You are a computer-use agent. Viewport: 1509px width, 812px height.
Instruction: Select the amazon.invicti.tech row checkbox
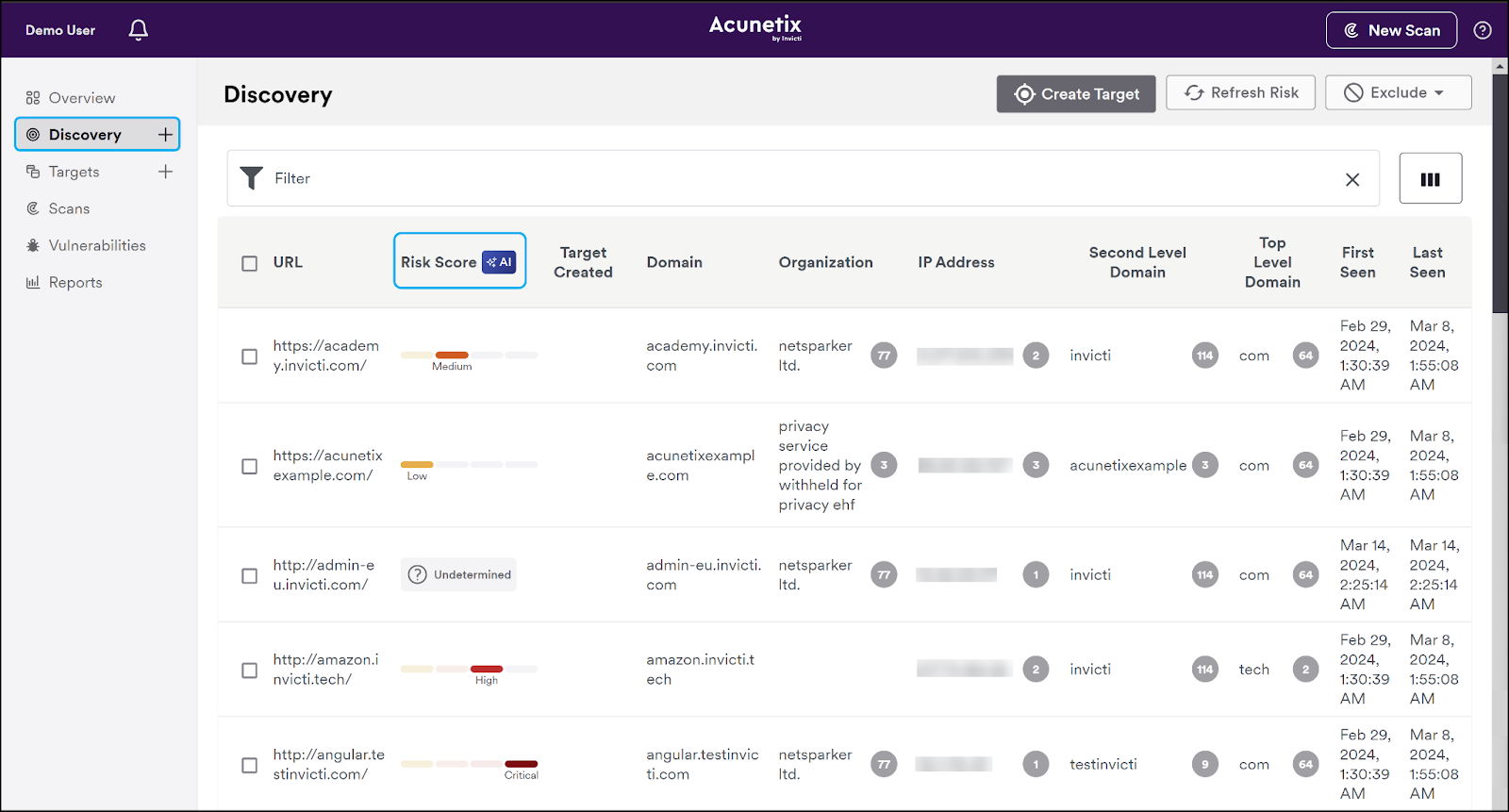(x=249, y=671)
